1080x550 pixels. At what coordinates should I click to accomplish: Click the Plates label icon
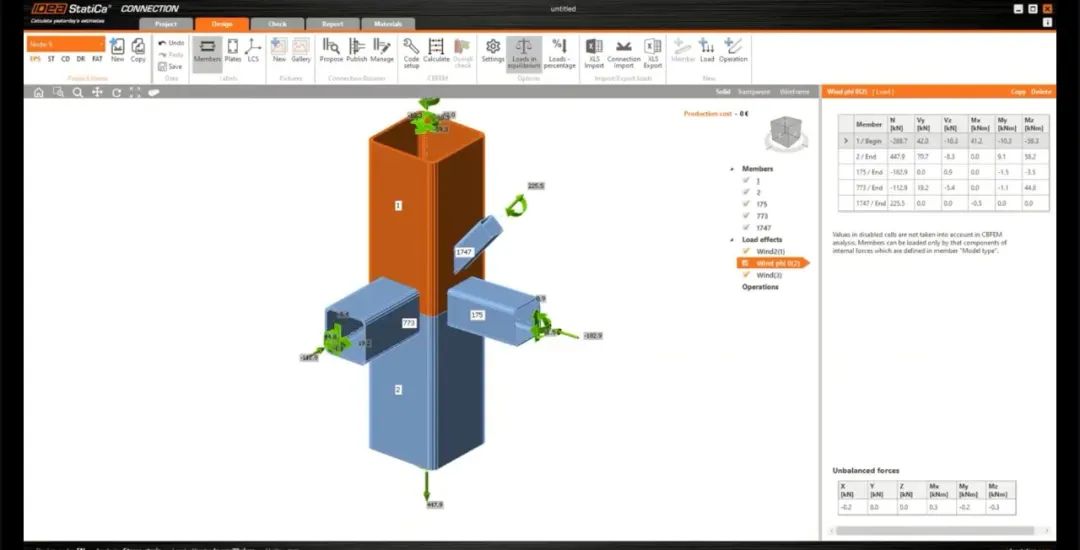[x=233, y=48]
